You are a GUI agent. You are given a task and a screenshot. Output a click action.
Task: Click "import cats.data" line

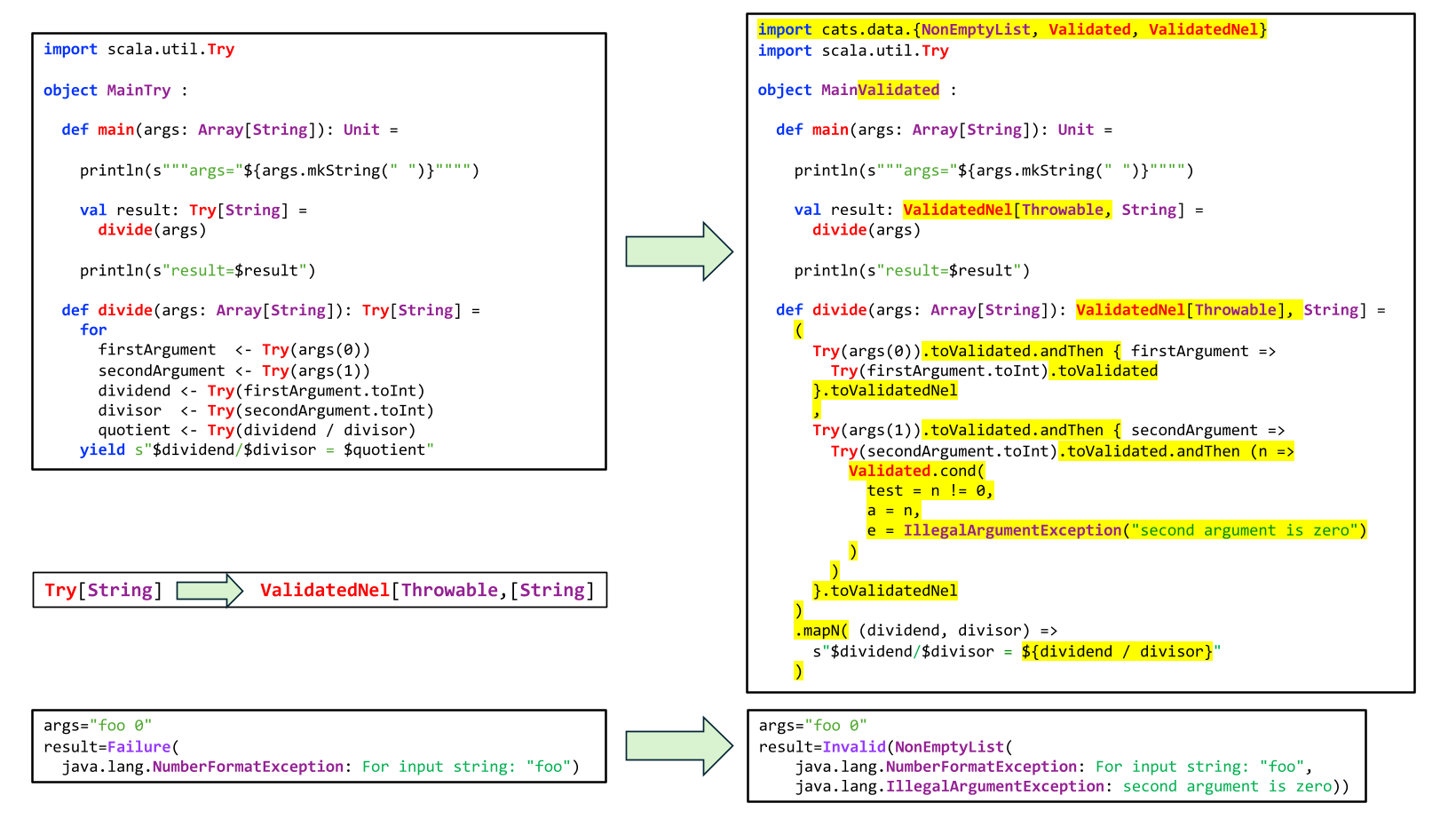[x=1012, y=29]
